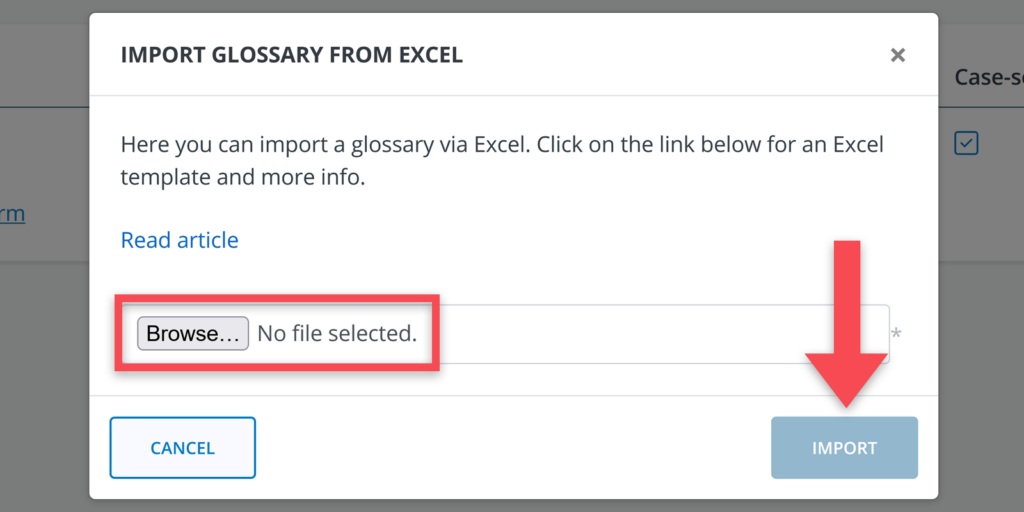Close the Import Glossary dialog with X

pyautogui.click(x=897, y=55)
